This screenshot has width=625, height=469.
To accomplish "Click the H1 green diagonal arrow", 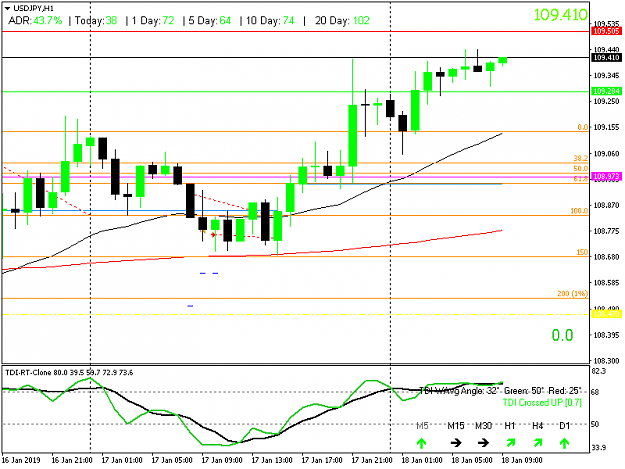I will pos(511,442).
